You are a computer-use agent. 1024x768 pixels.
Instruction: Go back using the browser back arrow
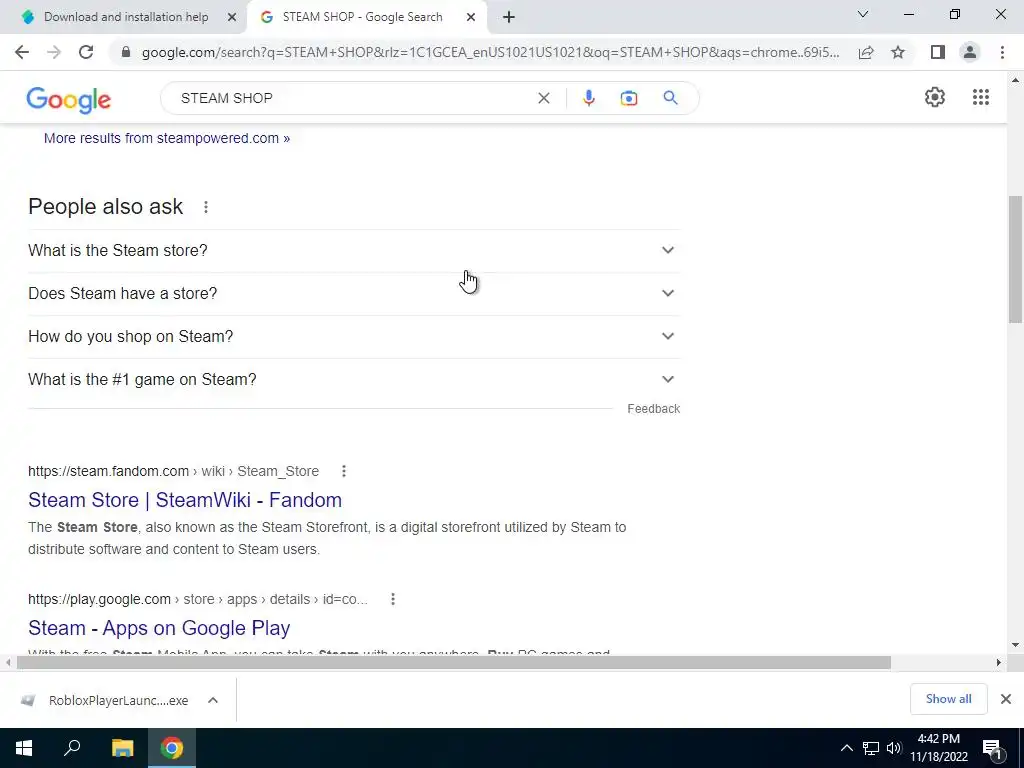[22, 52]
